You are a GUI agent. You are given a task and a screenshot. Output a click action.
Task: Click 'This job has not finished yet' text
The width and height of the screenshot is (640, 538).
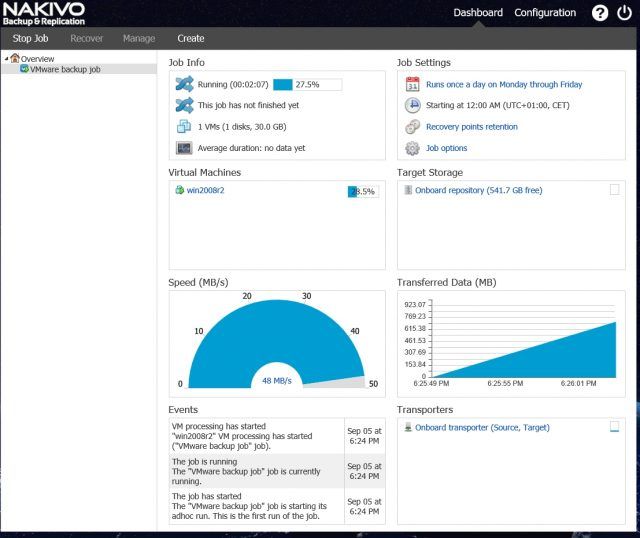[x=248, y=105]
